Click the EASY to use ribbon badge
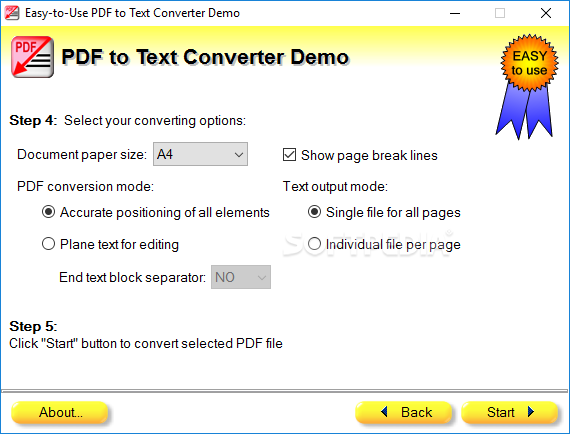 527,87
